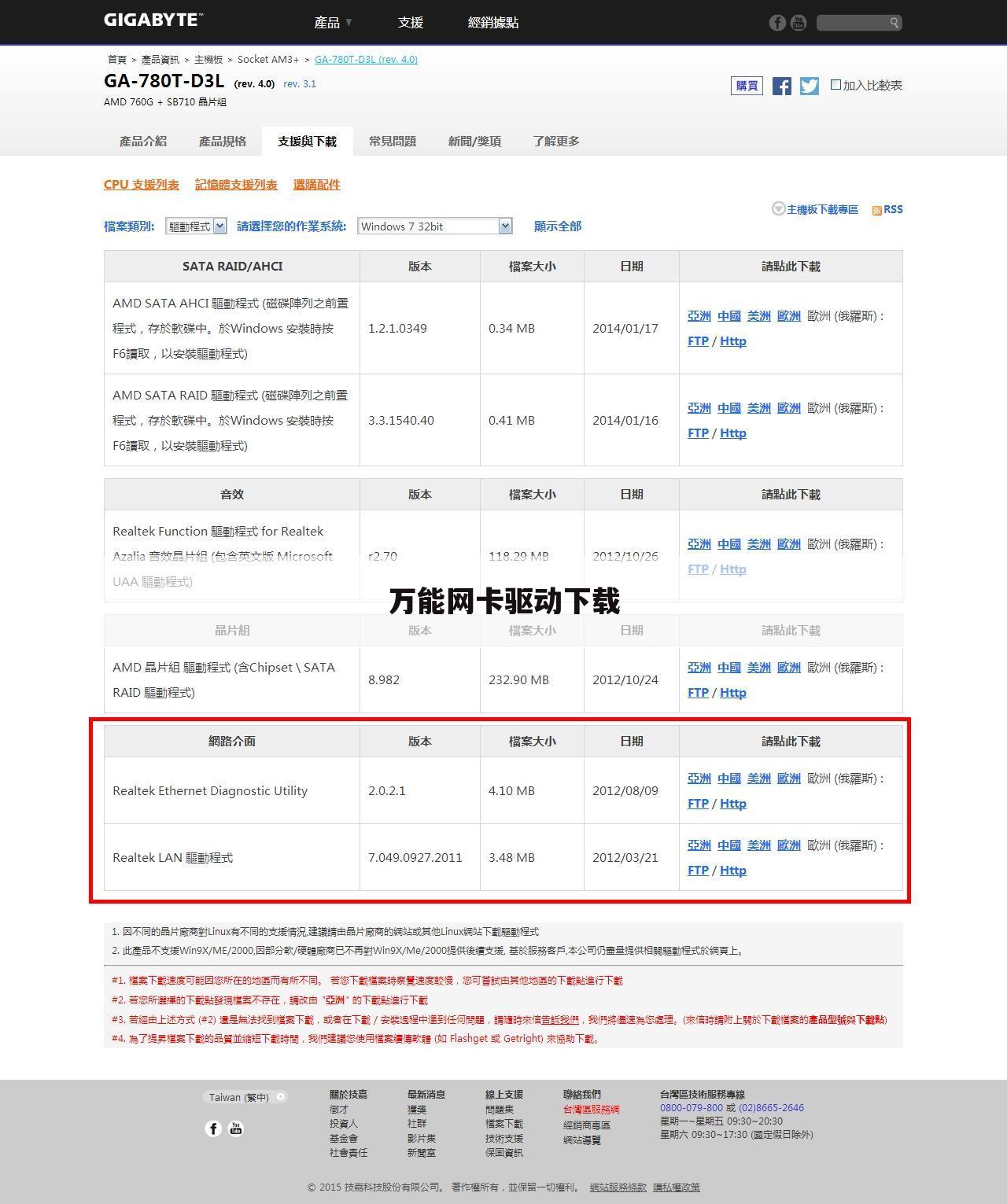Switch to 常見問題 tab

(393, 142)
